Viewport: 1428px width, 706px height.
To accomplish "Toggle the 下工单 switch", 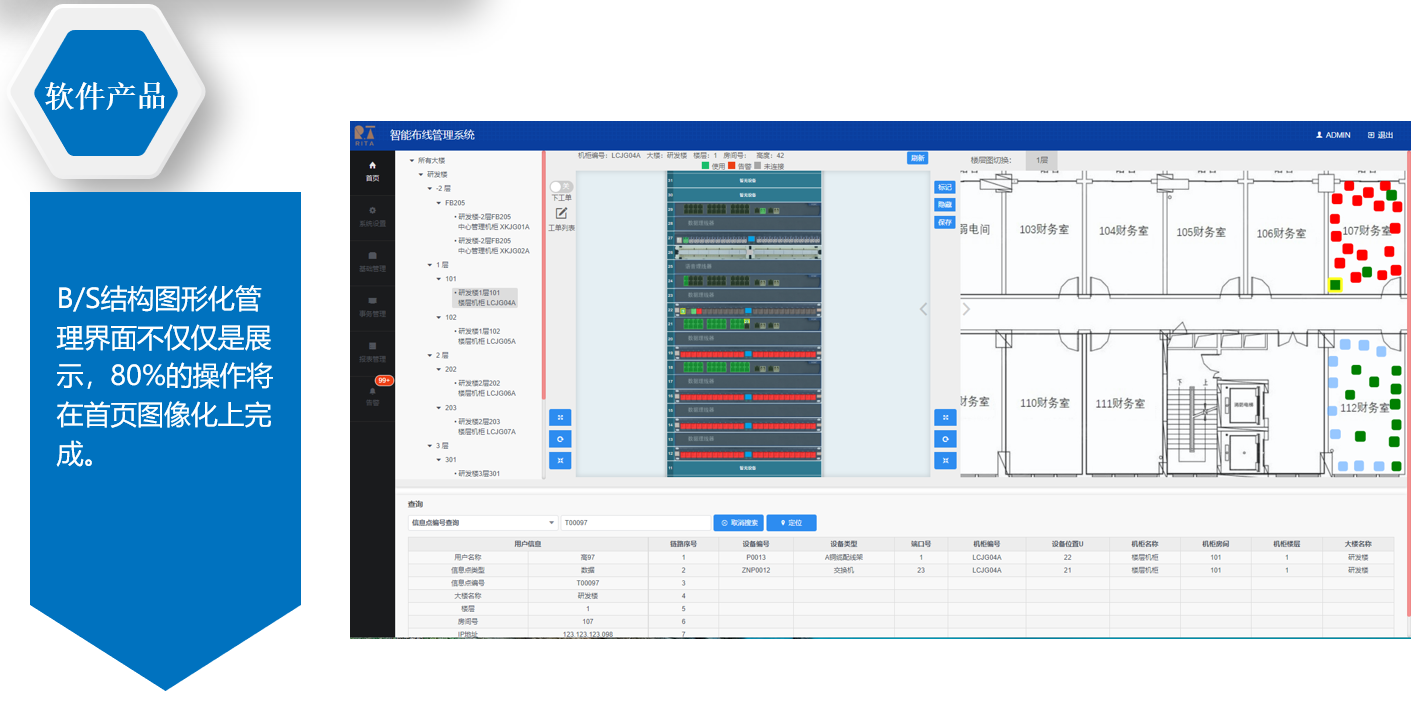I will 561,186.
